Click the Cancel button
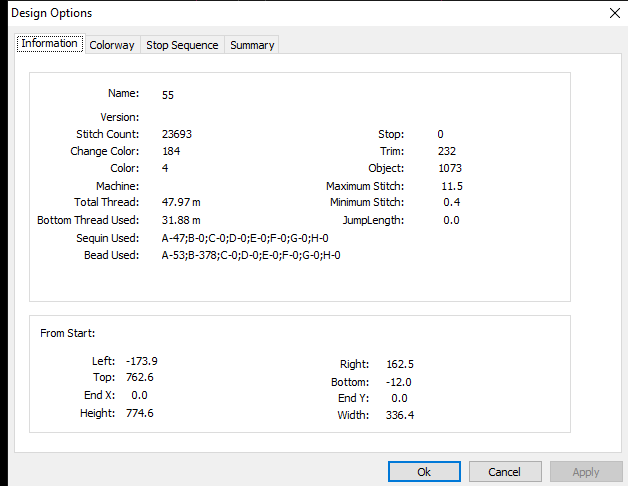 pos(505,472)
